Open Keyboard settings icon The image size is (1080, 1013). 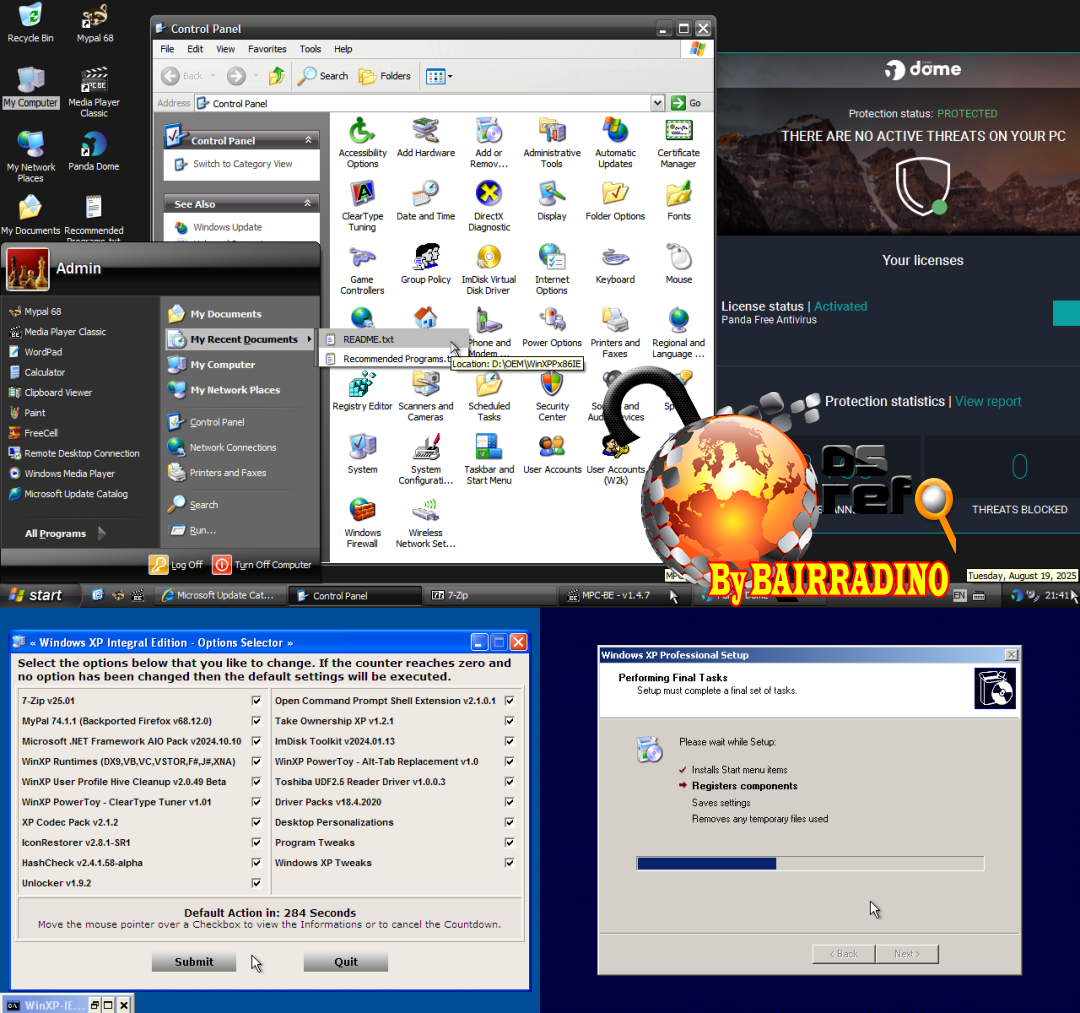(615, 264)
